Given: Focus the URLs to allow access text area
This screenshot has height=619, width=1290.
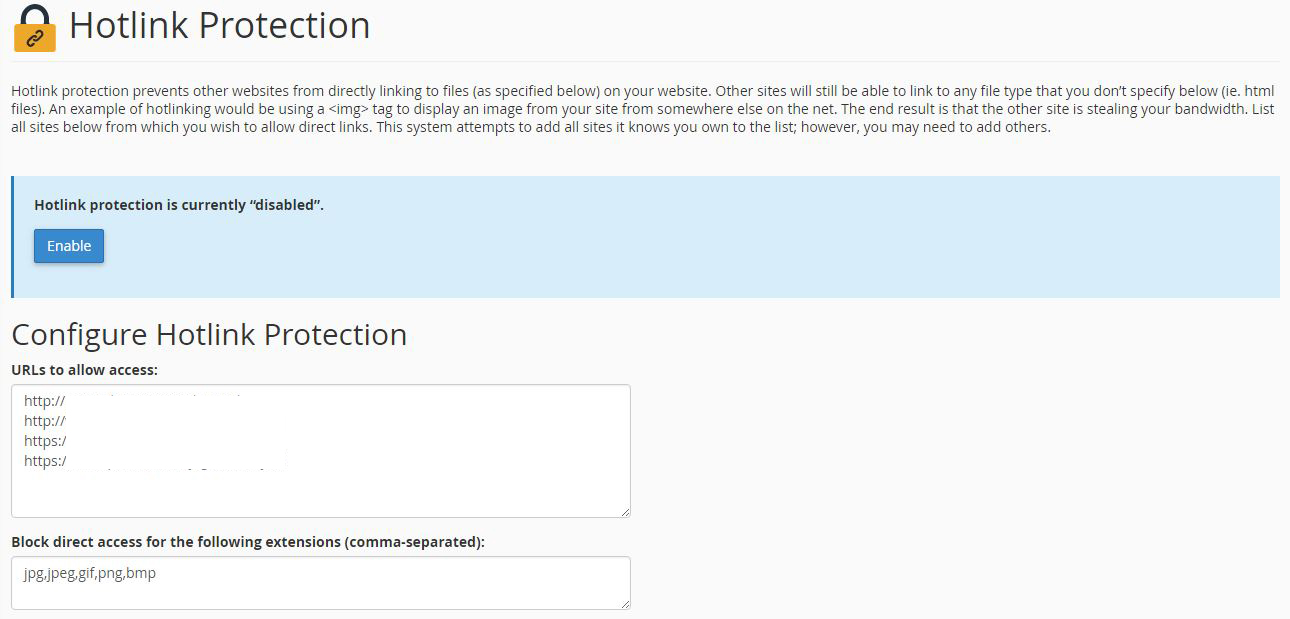Looking at the screenshot, I should [321, 451].
